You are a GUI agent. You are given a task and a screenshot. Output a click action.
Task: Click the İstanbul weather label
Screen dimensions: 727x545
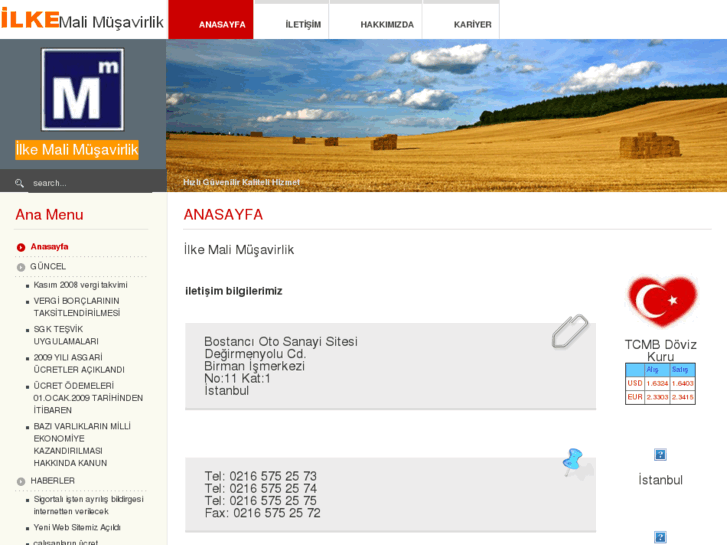pyautogui.click(x=660, y=480)
